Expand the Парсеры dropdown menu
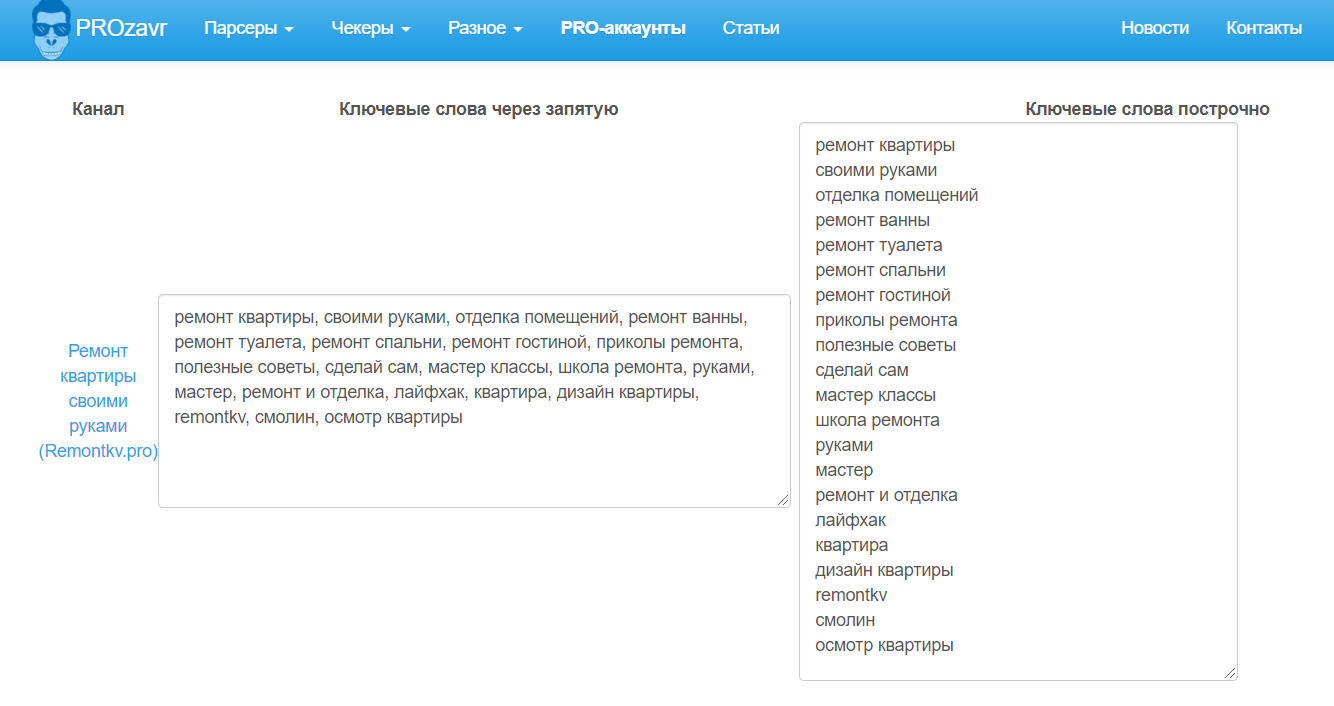This screenshot has width=1334, height=706. 249,28
